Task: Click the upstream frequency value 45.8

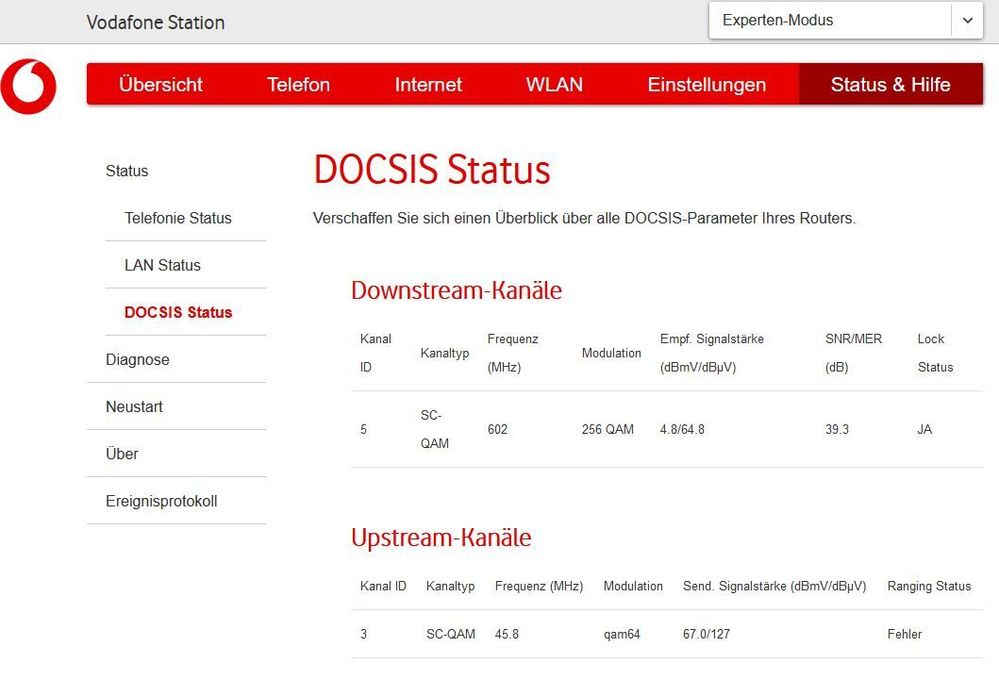Action: 507,634
